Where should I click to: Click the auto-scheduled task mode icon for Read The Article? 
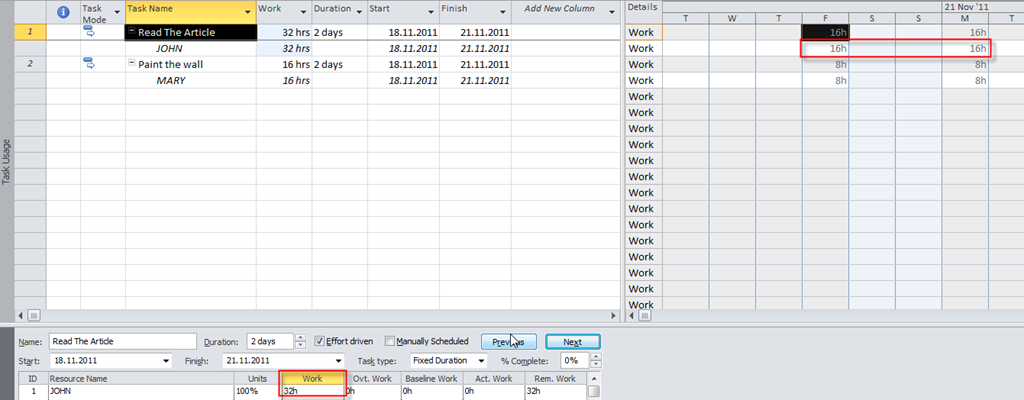pyautogui.click(x=88, y=32)
